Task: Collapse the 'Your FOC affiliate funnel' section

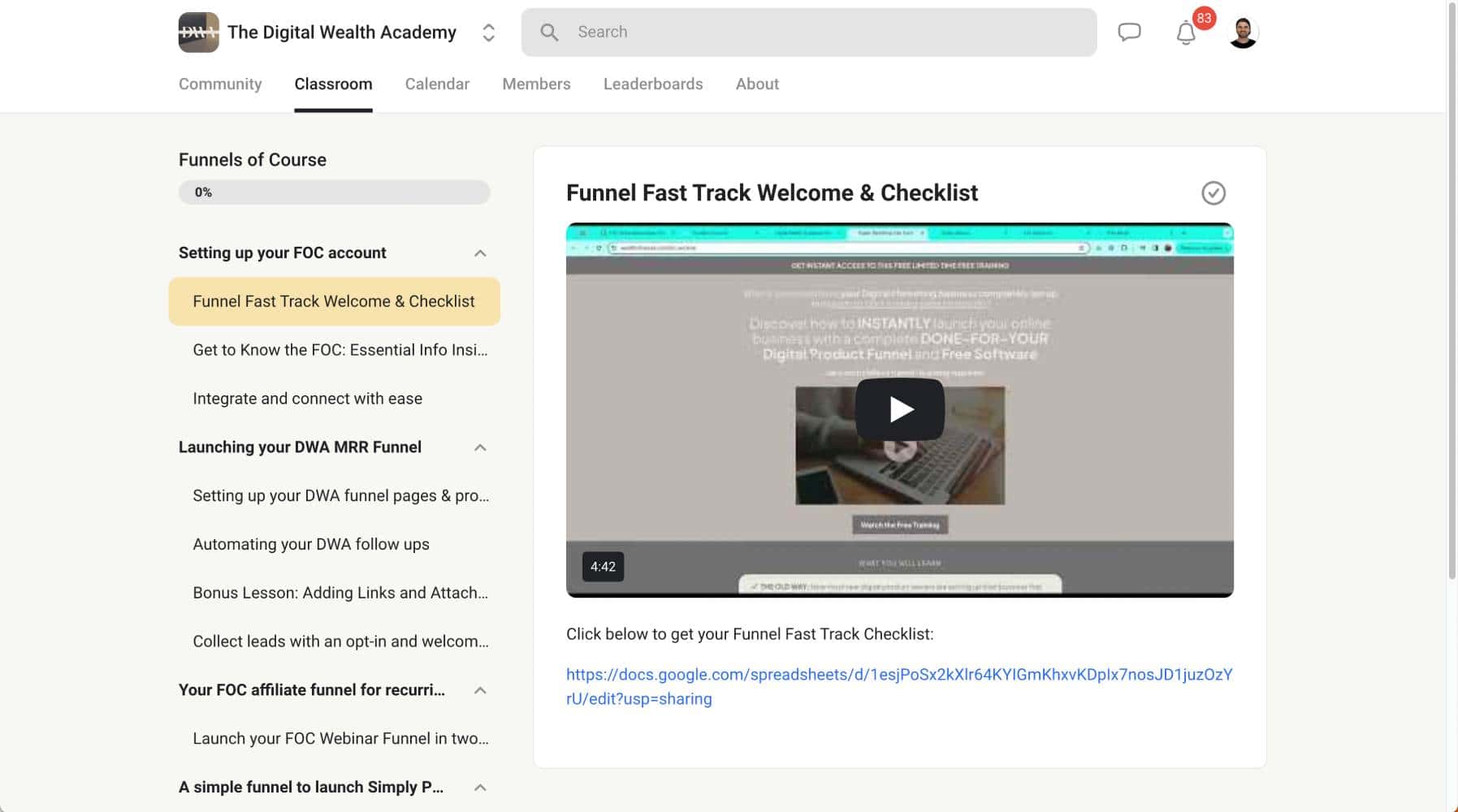Action: (481, 689)
